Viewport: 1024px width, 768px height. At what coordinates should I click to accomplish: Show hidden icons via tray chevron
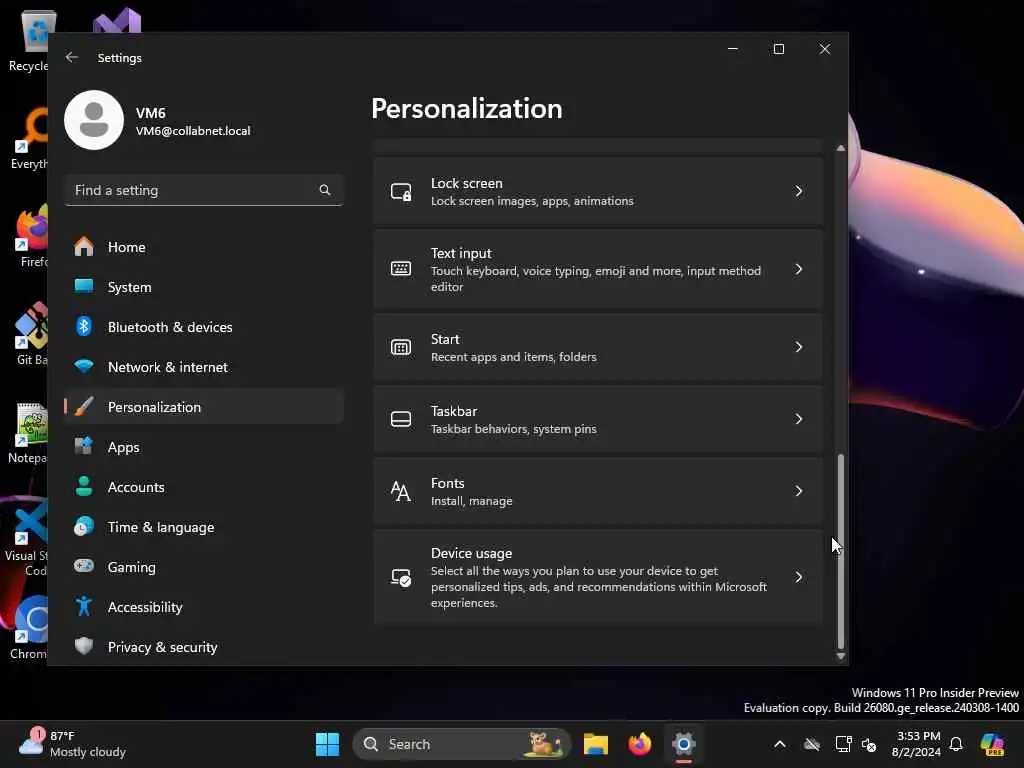point(780,744)
